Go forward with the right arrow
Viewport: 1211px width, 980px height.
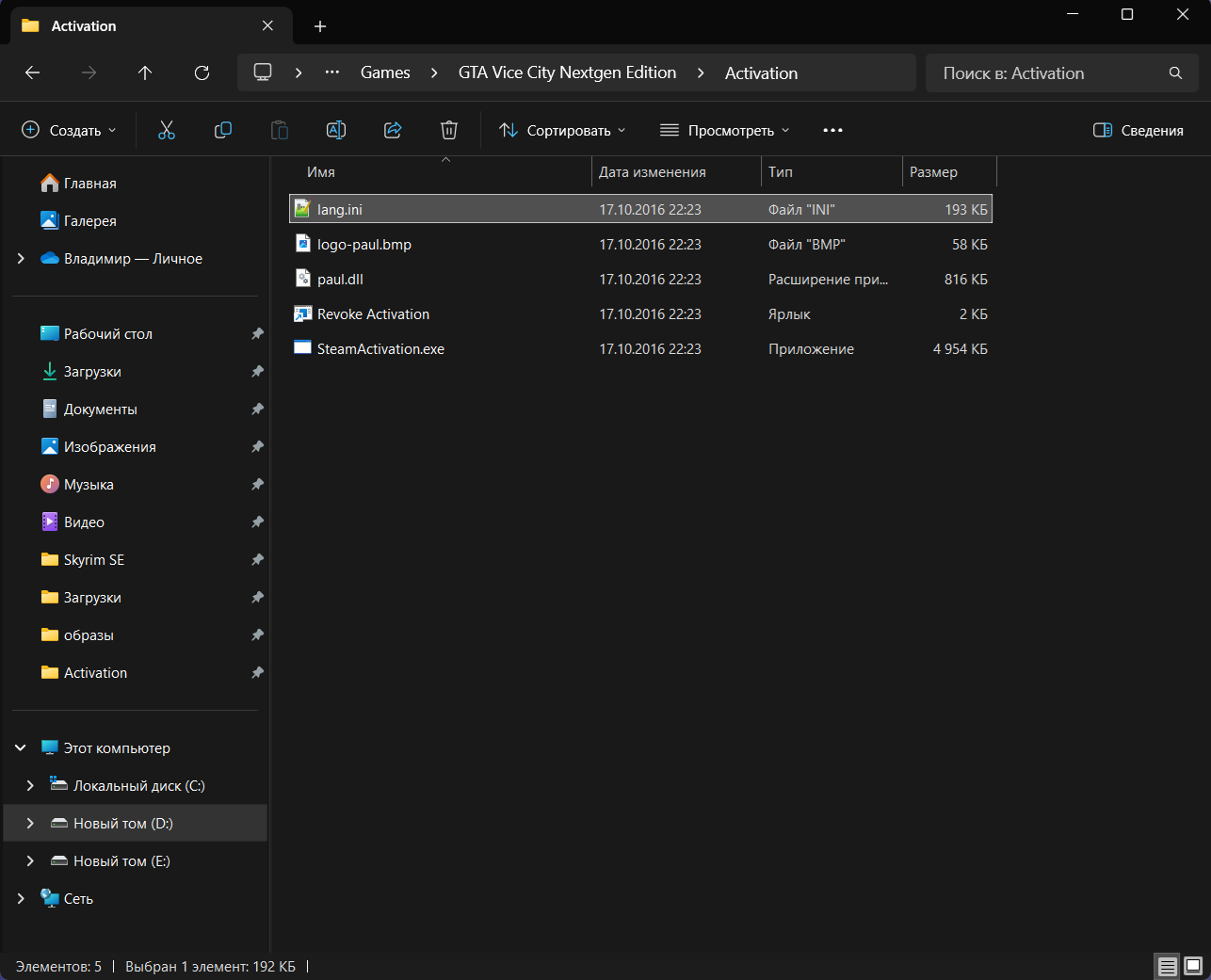[x=89, y=72]
